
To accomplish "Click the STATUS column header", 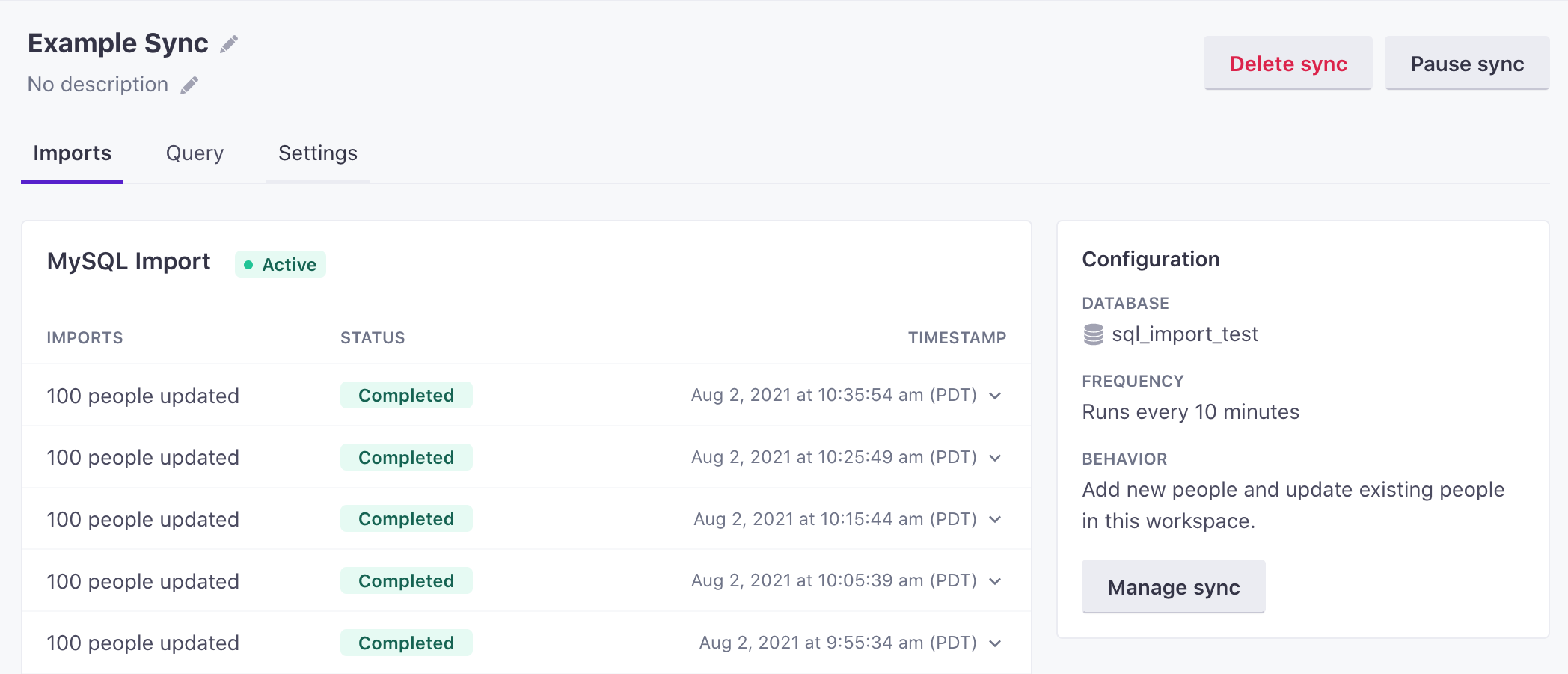I will [x=373, y=337].
